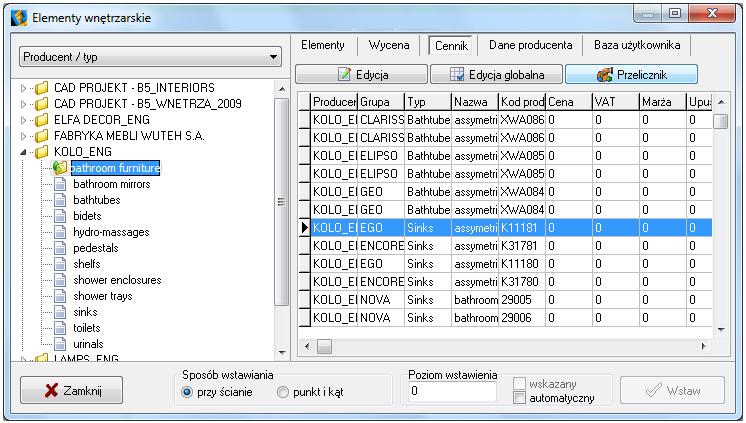Viewport: 746px width, 423px height.
Task: Open the Dane producenta tab
Action: tap(530, 45)
